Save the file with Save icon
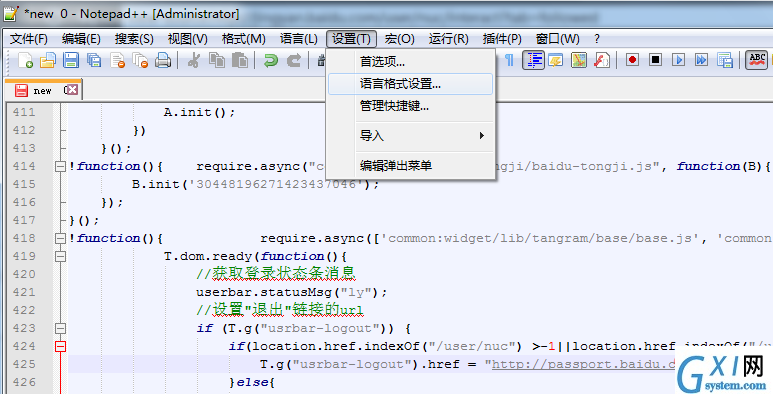This screenshot has height=394, width=773. (x=71, y=60)
